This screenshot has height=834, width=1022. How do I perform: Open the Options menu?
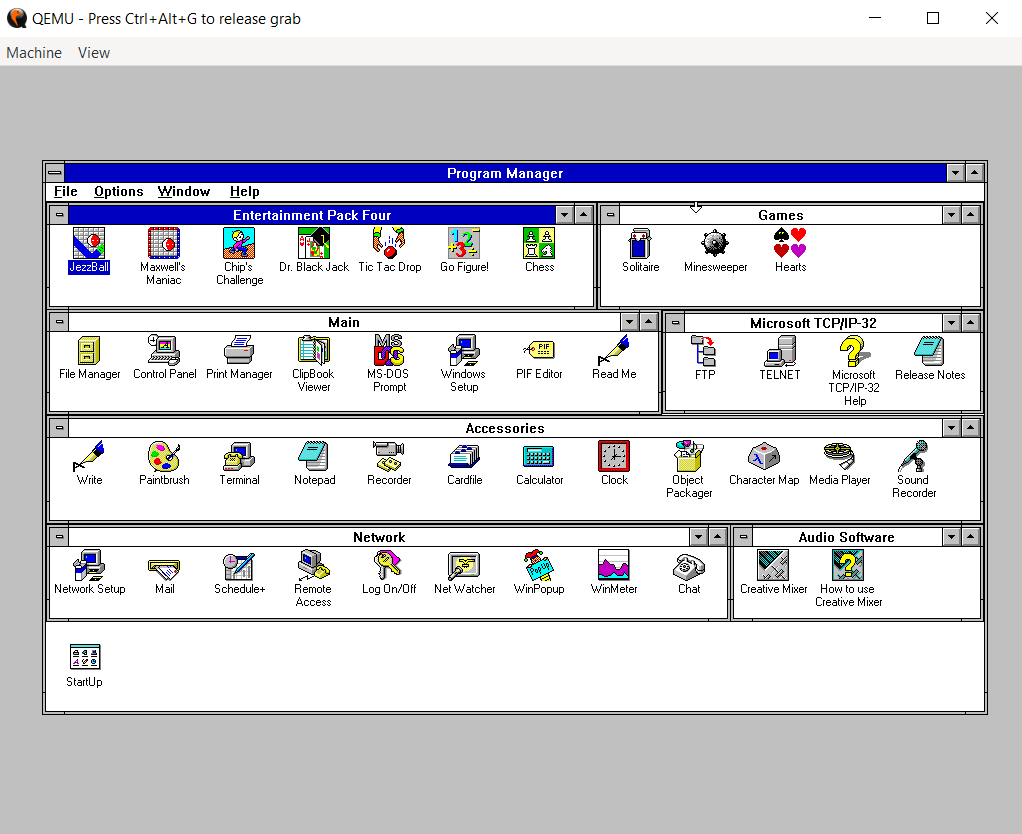[x=119, y=192]
